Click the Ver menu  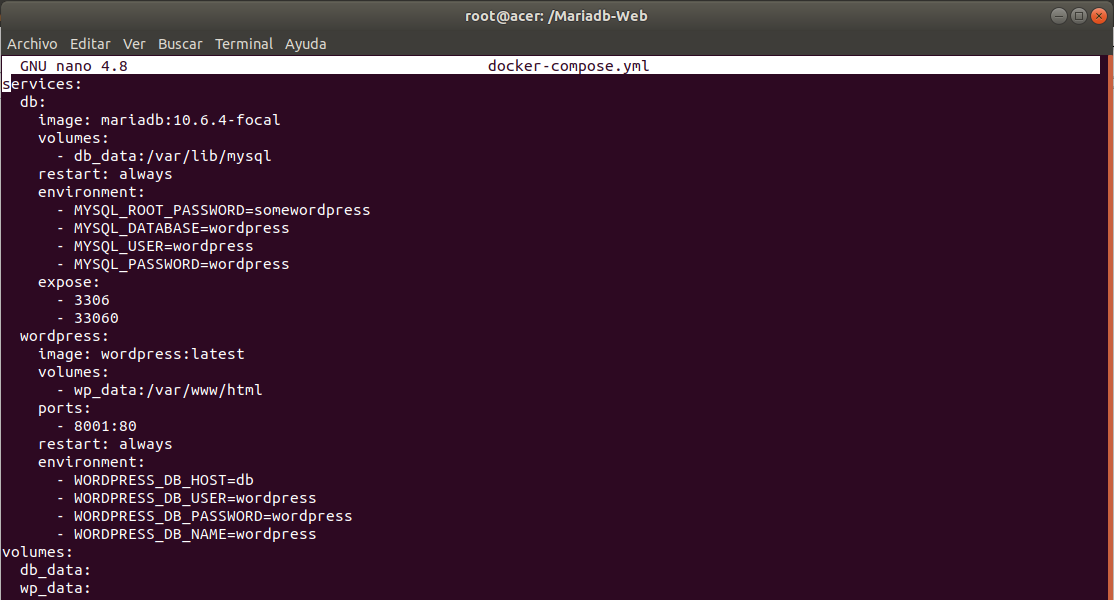point(134,44)
